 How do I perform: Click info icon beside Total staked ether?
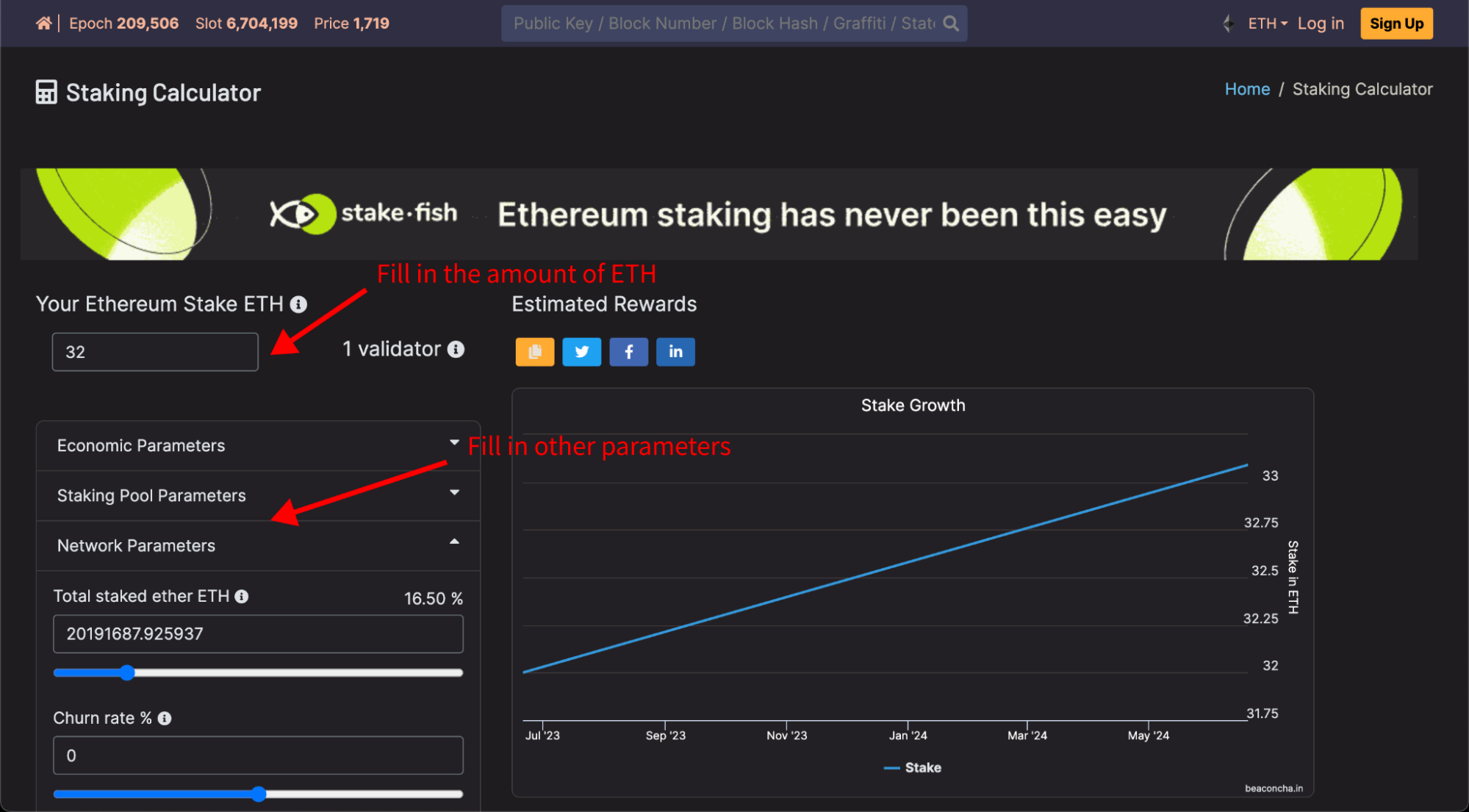(242, 597)
